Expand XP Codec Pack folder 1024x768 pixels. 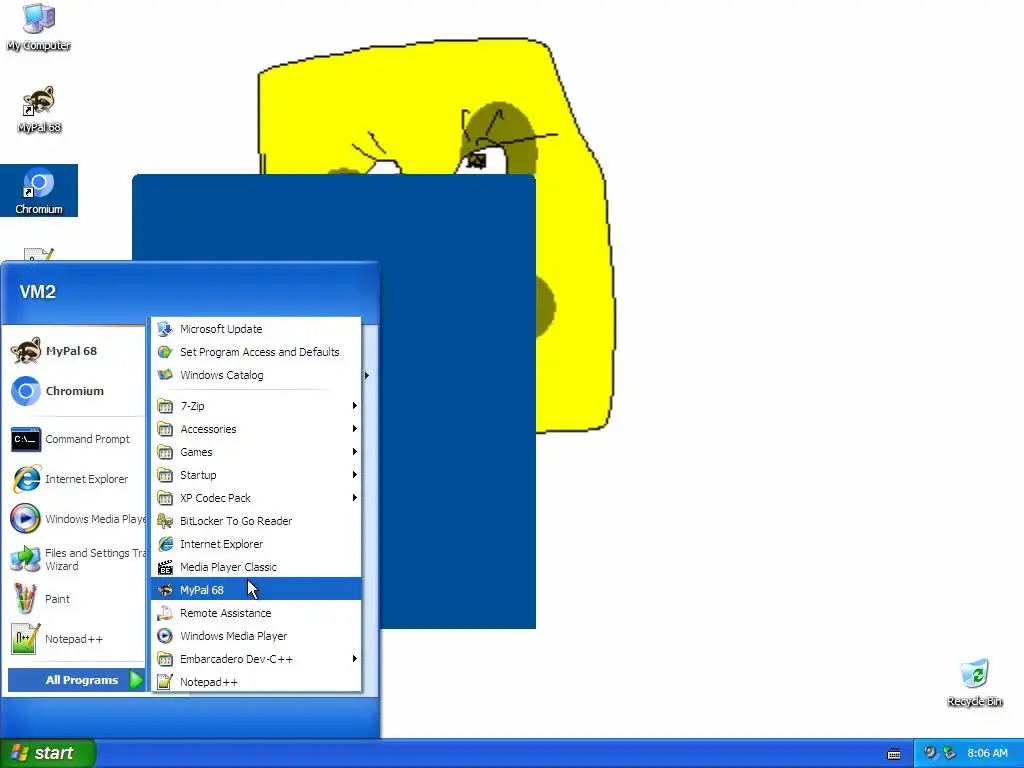(x=256, y=498)
